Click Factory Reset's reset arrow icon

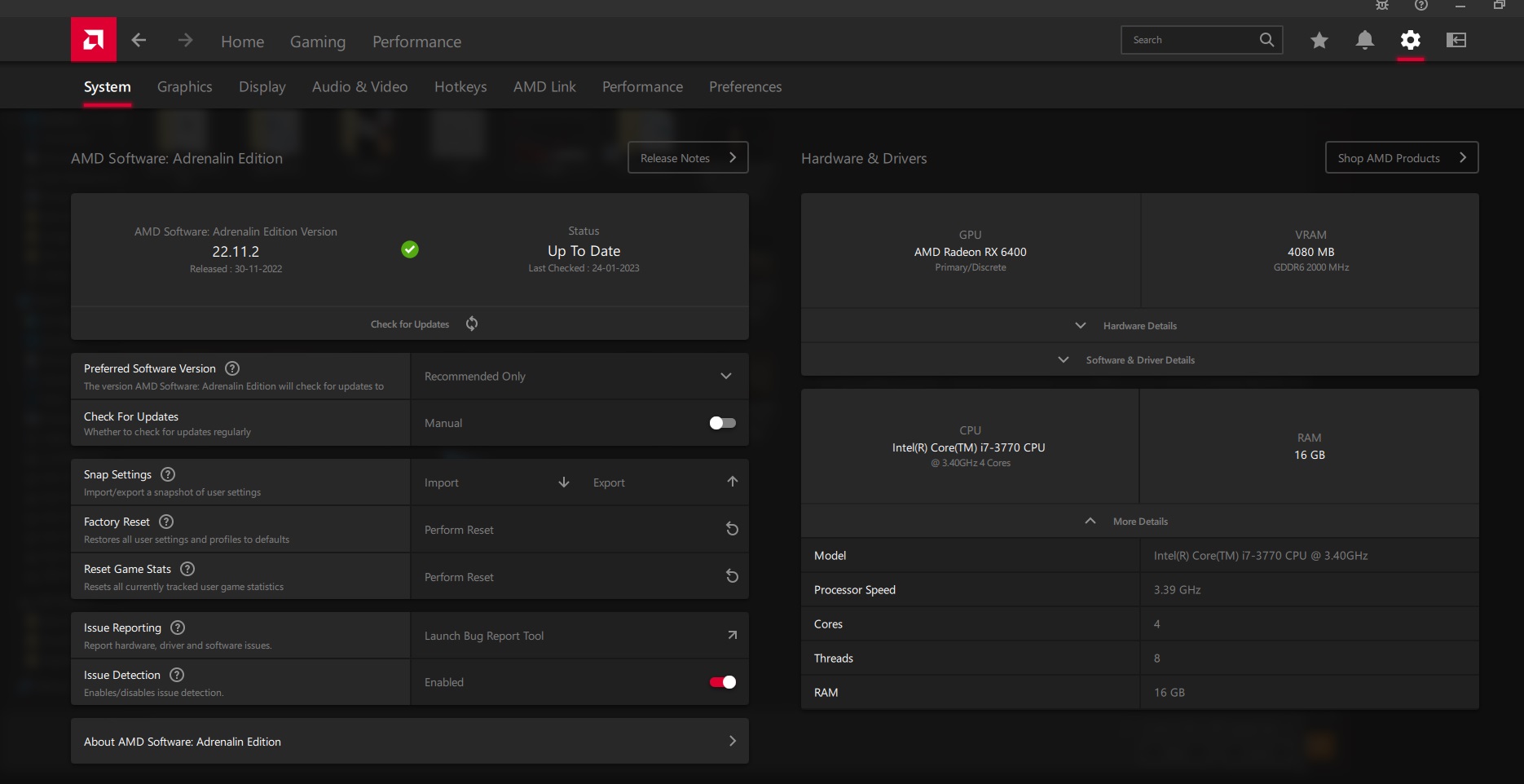click(x=733, y=529)
